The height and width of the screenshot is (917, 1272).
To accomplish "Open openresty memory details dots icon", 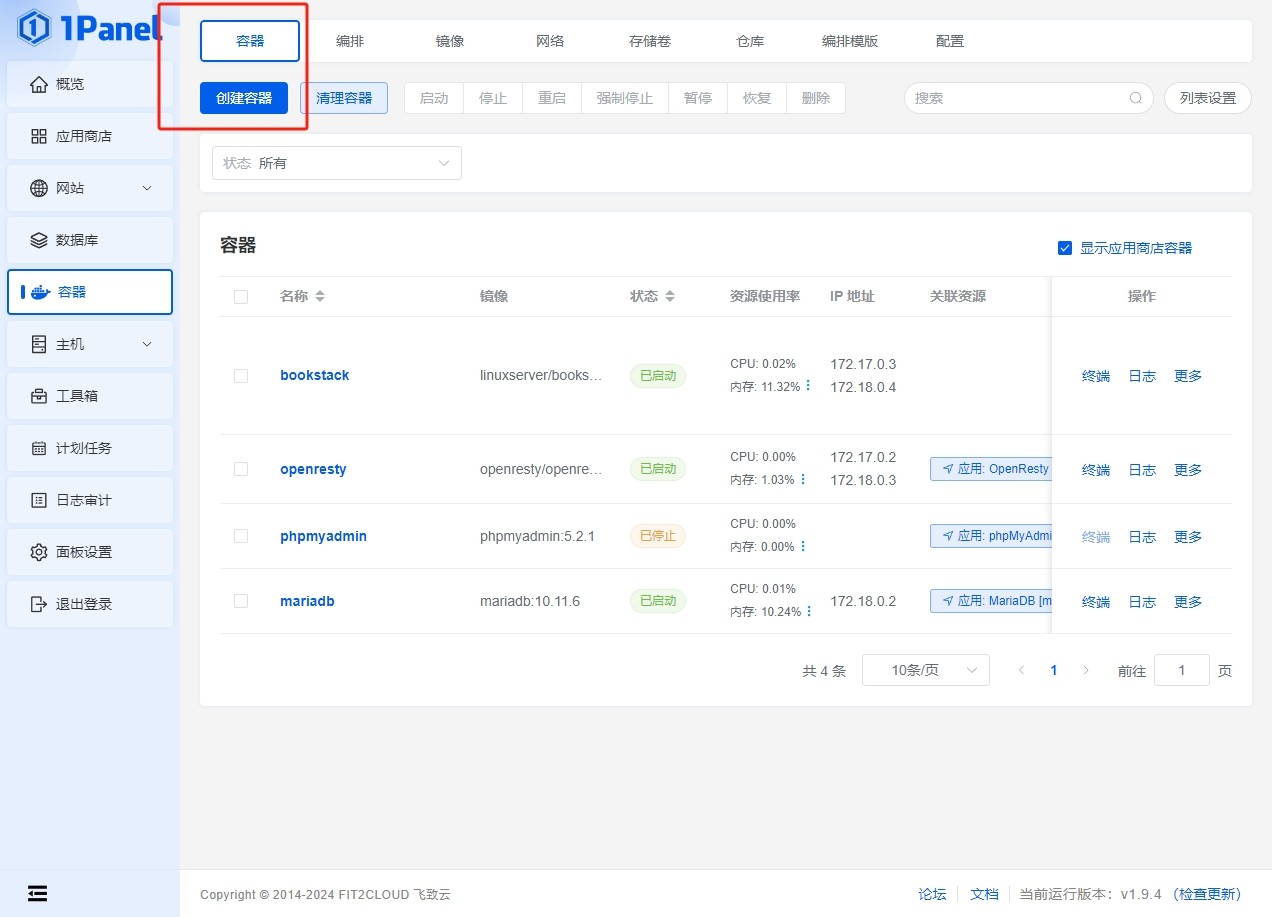I will [803, 480].
